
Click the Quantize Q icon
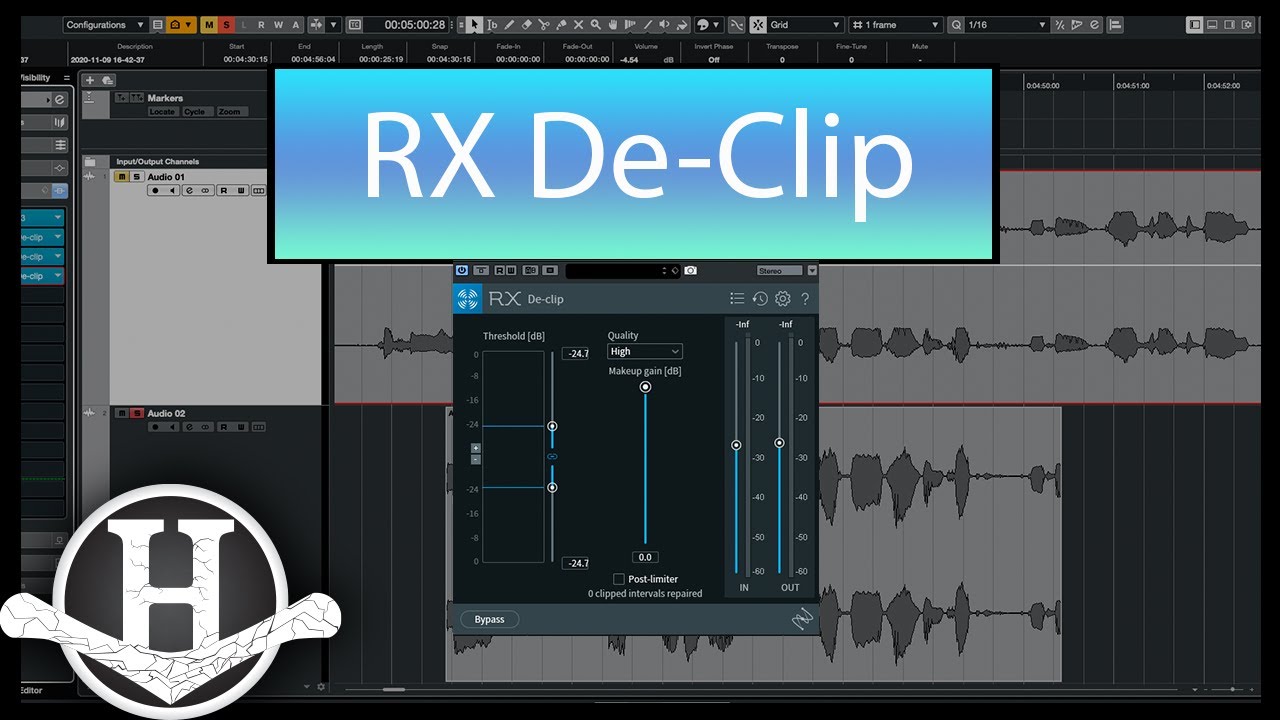coord(957,25)
